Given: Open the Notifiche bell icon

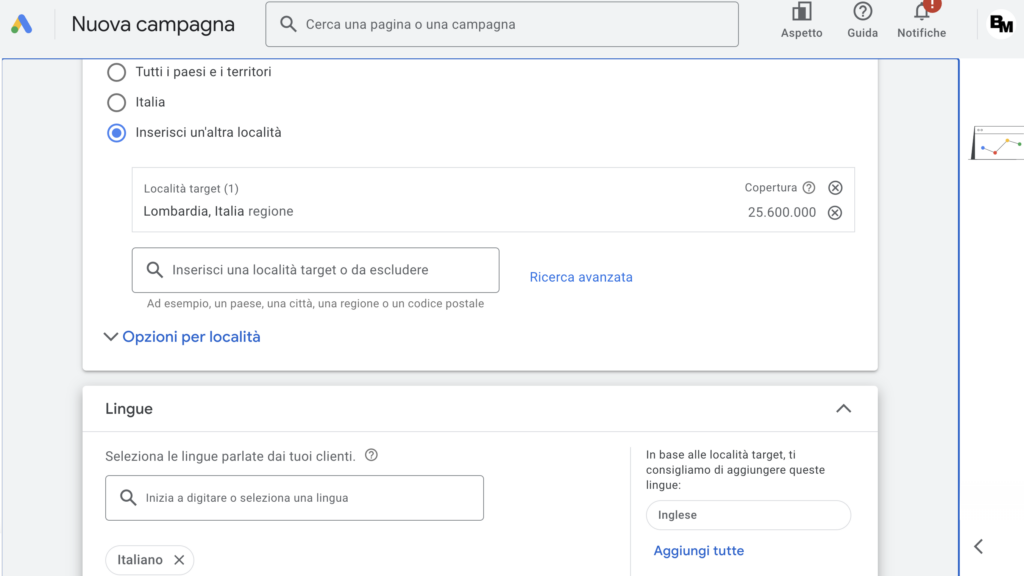Looking at the screenshot, I should [x=921, y=21].
